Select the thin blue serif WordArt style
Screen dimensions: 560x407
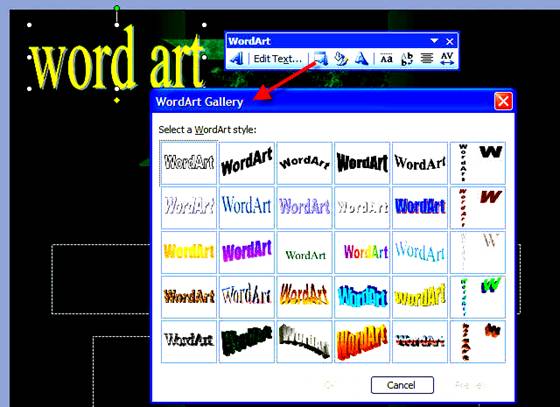click(247, 207)
